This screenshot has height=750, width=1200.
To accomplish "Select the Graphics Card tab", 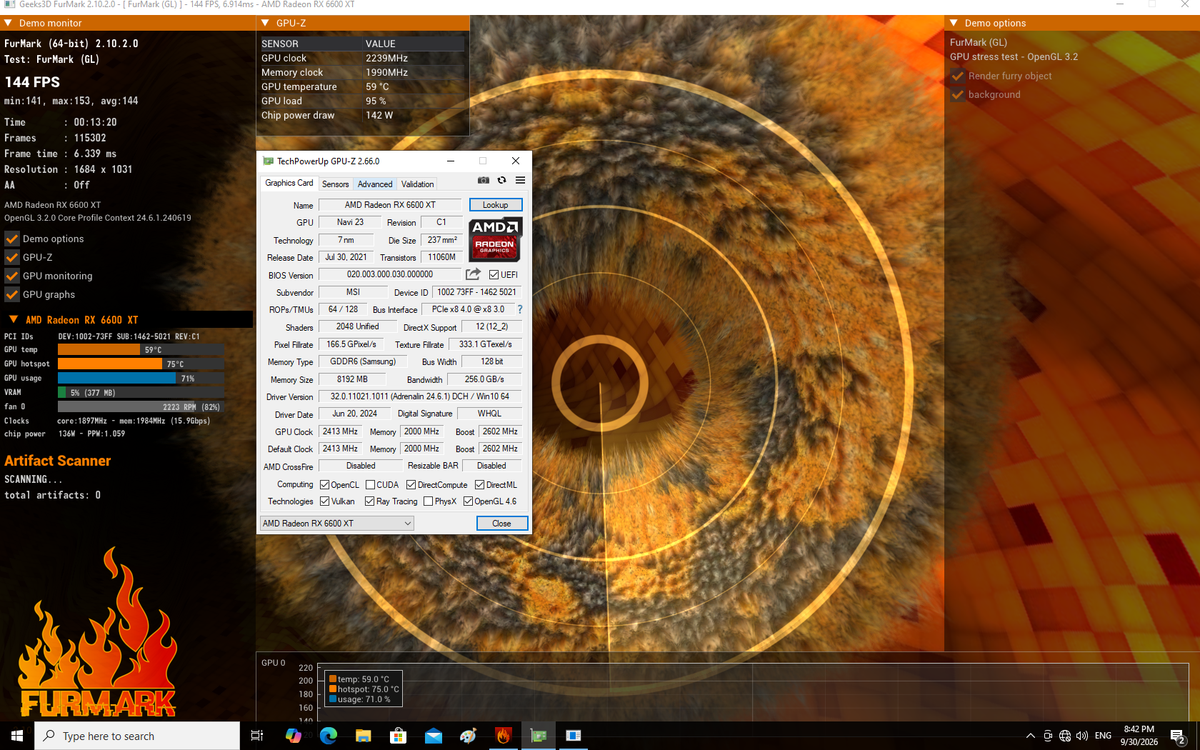I will pos(289,183).
